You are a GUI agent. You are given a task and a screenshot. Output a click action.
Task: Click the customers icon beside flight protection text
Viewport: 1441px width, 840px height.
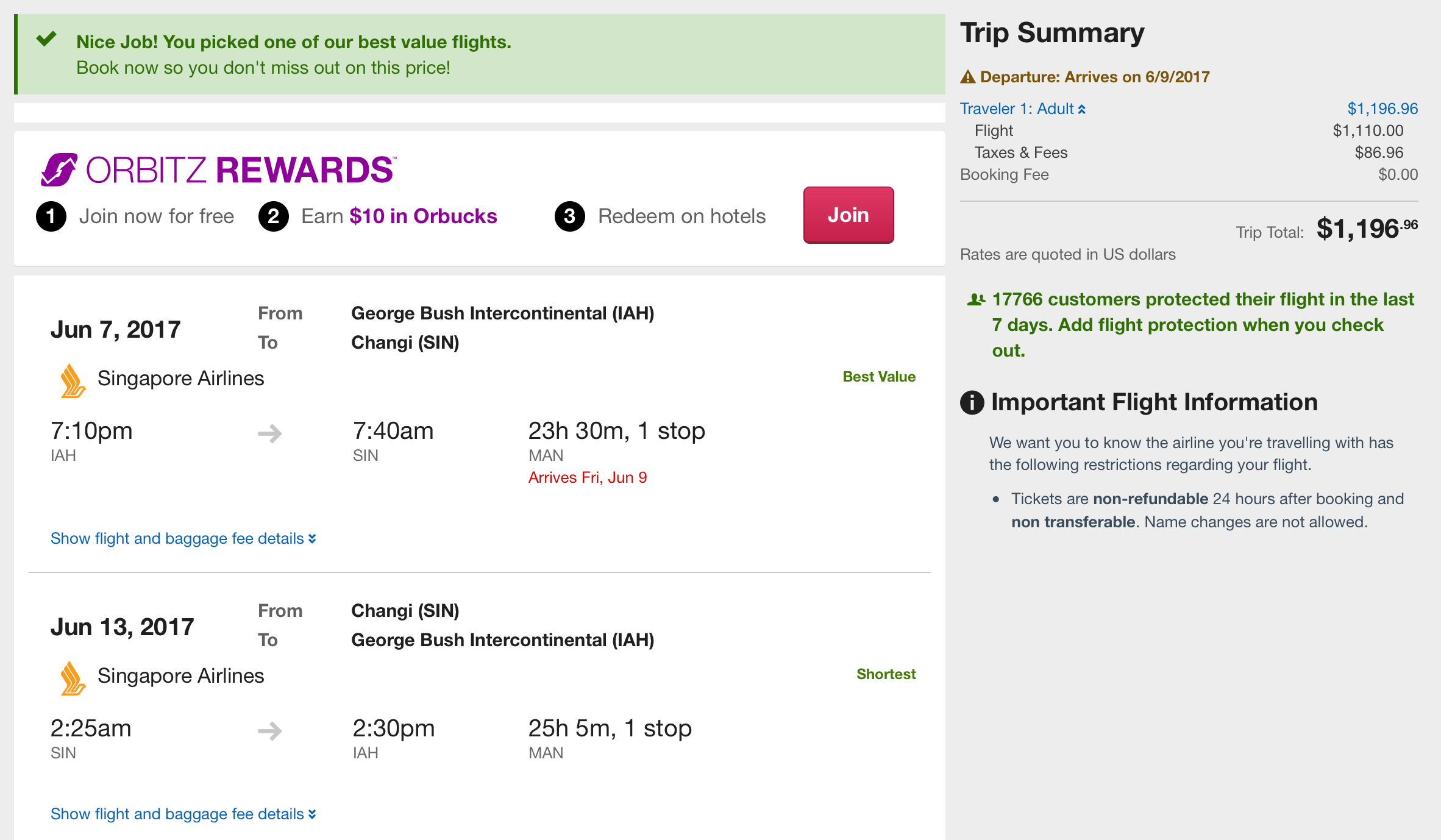click(x=976, y=299)
